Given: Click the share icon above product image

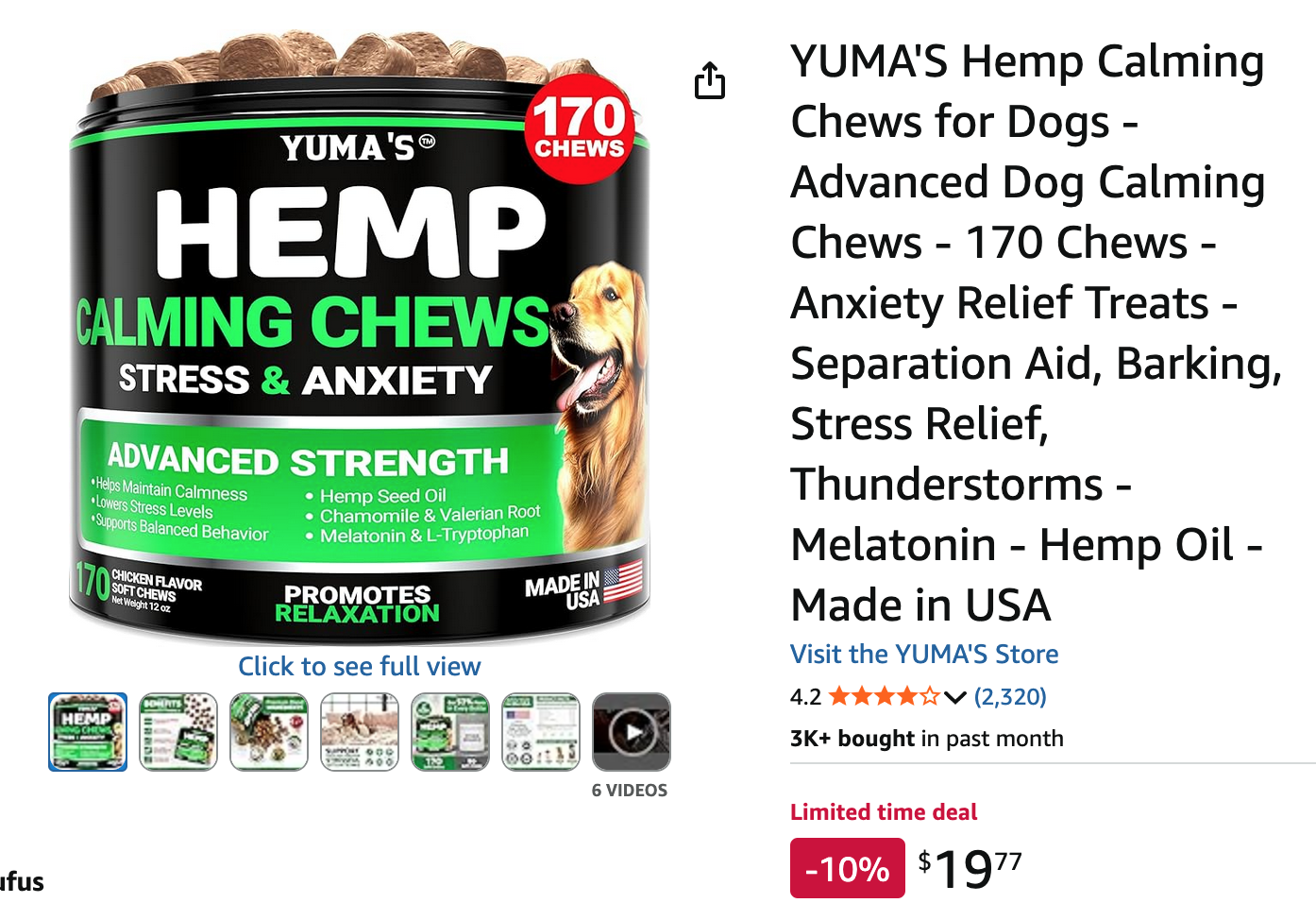Looking at the screenshot, I should click(x=710, y=80).
